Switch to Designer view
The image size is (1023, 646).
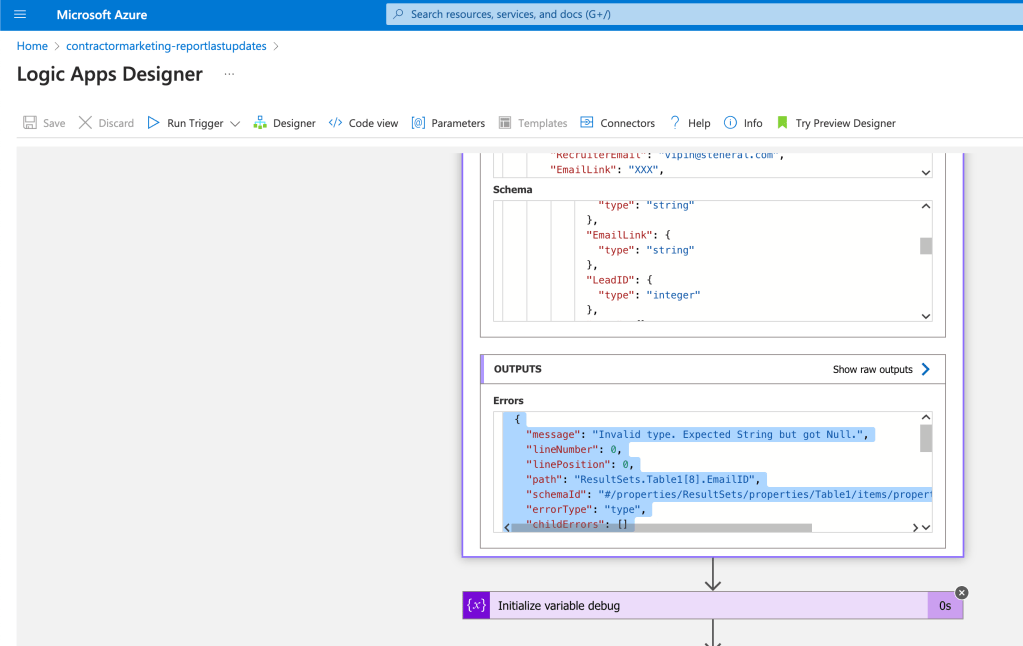click(x=284, y=123)
